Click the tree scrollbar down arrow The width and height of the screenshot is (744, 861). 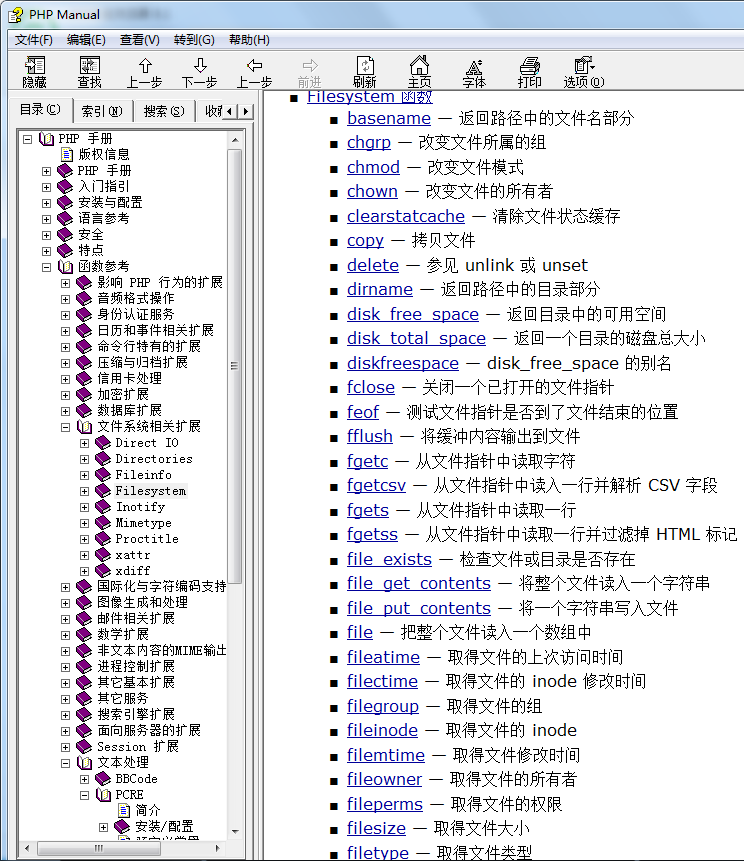tap(235, 831)
